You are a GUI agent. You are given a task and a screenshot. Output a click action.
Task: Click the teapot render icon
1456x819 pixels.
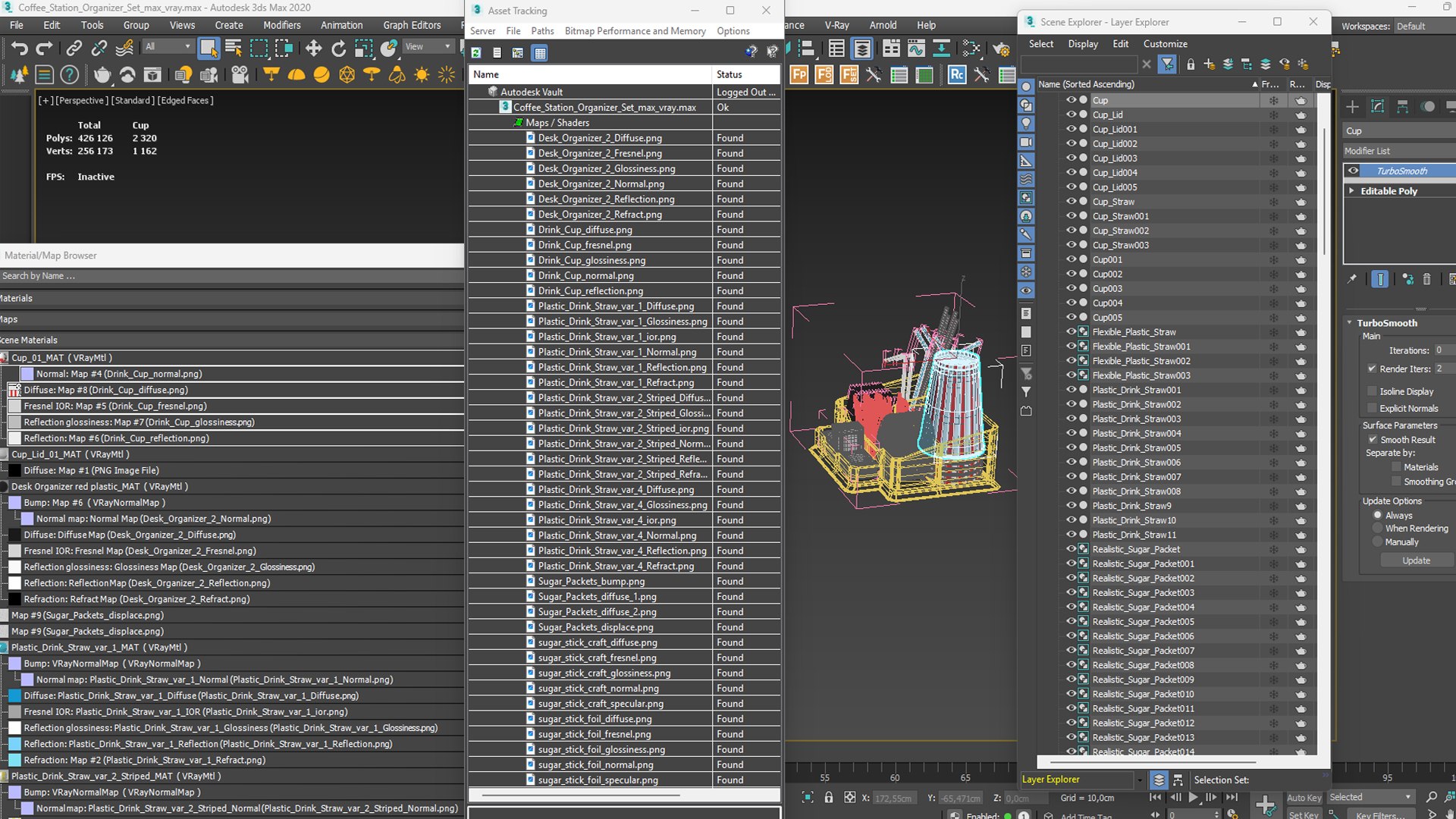[102, 74]
